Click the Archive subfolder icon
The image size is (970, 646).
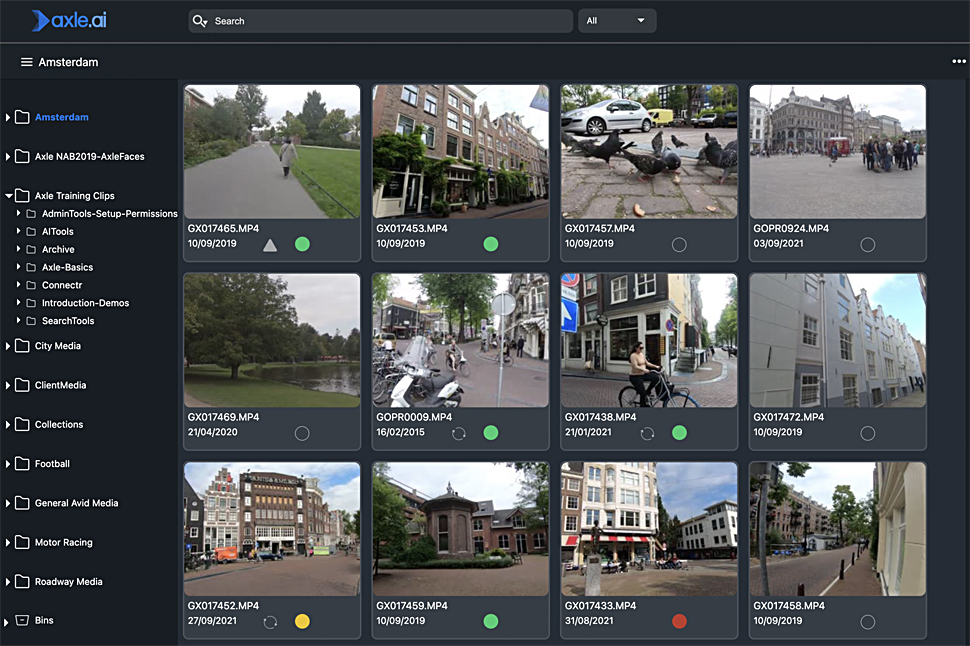pyautogui.click(x=31, y=249)
